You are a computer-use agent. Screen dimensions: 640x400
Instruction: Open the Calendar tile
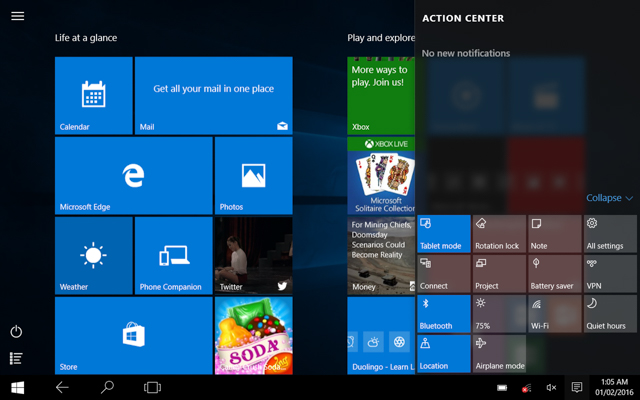[x=94, y=96]
